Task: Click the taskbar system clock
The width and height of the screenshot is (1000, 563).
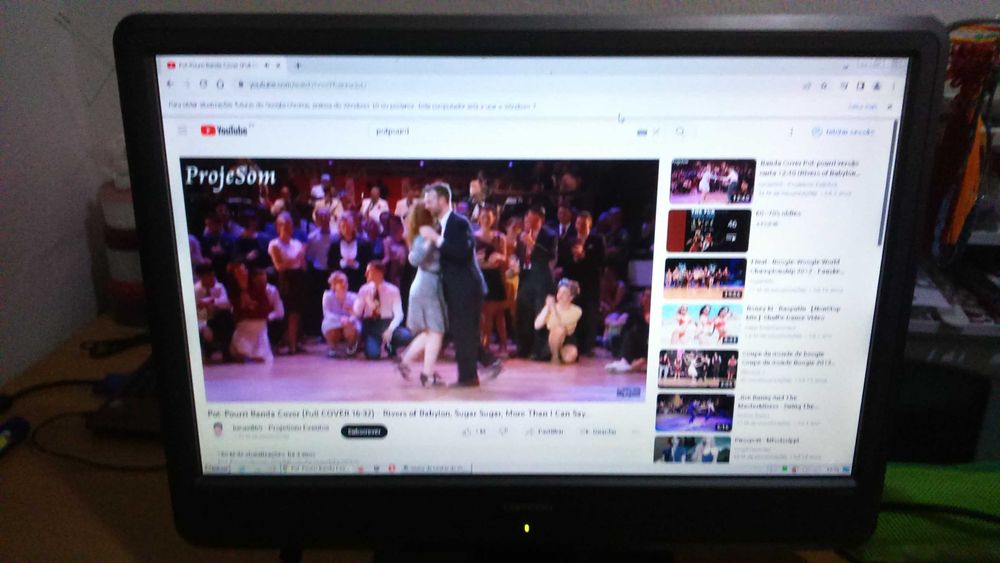Action: click(832, 470)
